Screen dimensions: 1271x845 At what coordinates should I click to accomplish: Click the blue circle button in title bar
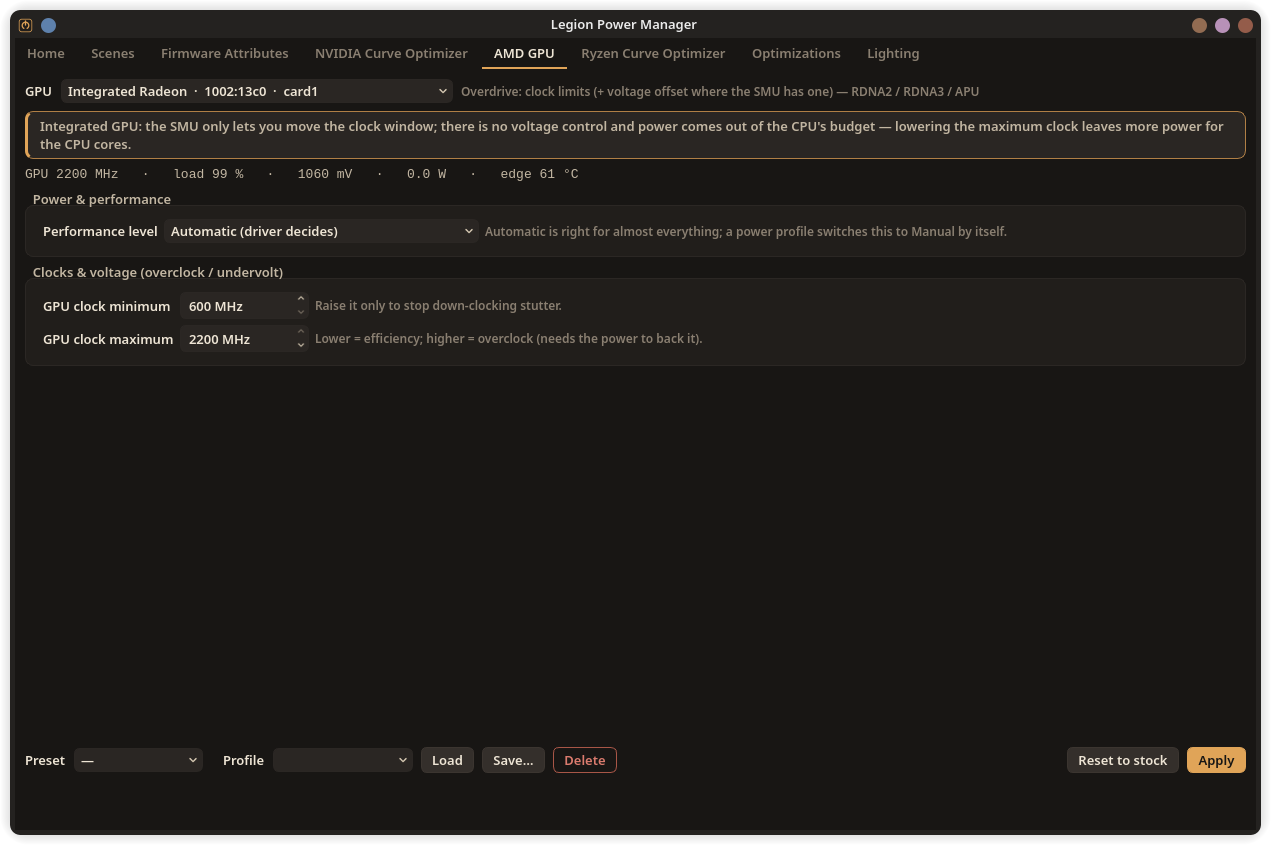(48, 25)
